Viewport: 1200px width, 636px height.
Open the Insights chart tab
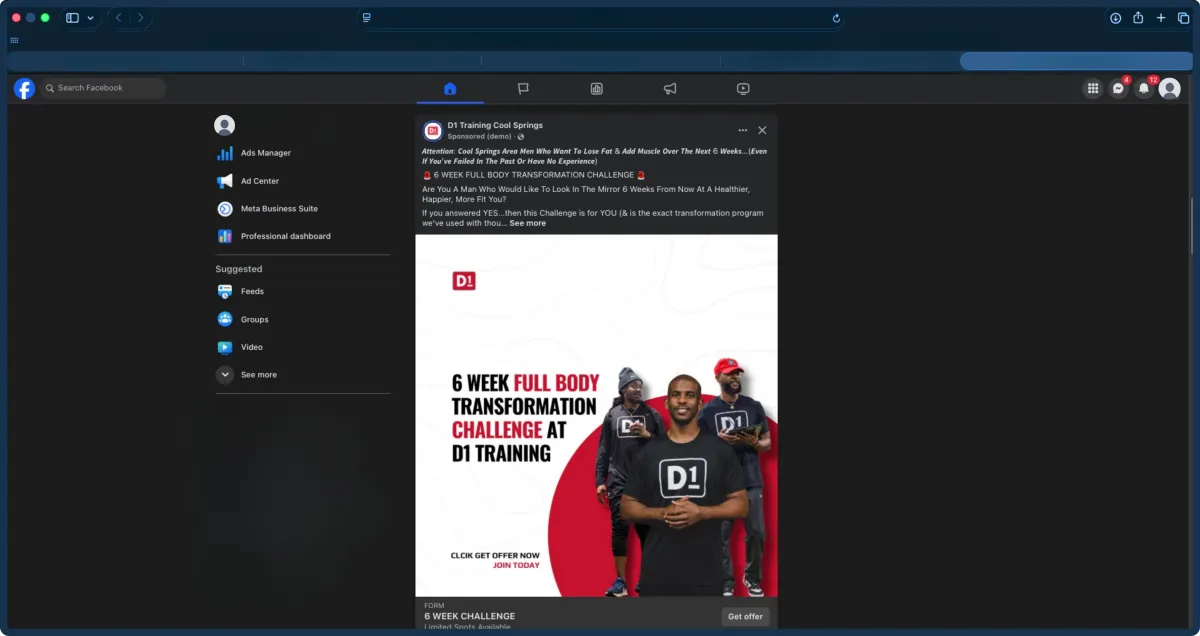[597, 88]
